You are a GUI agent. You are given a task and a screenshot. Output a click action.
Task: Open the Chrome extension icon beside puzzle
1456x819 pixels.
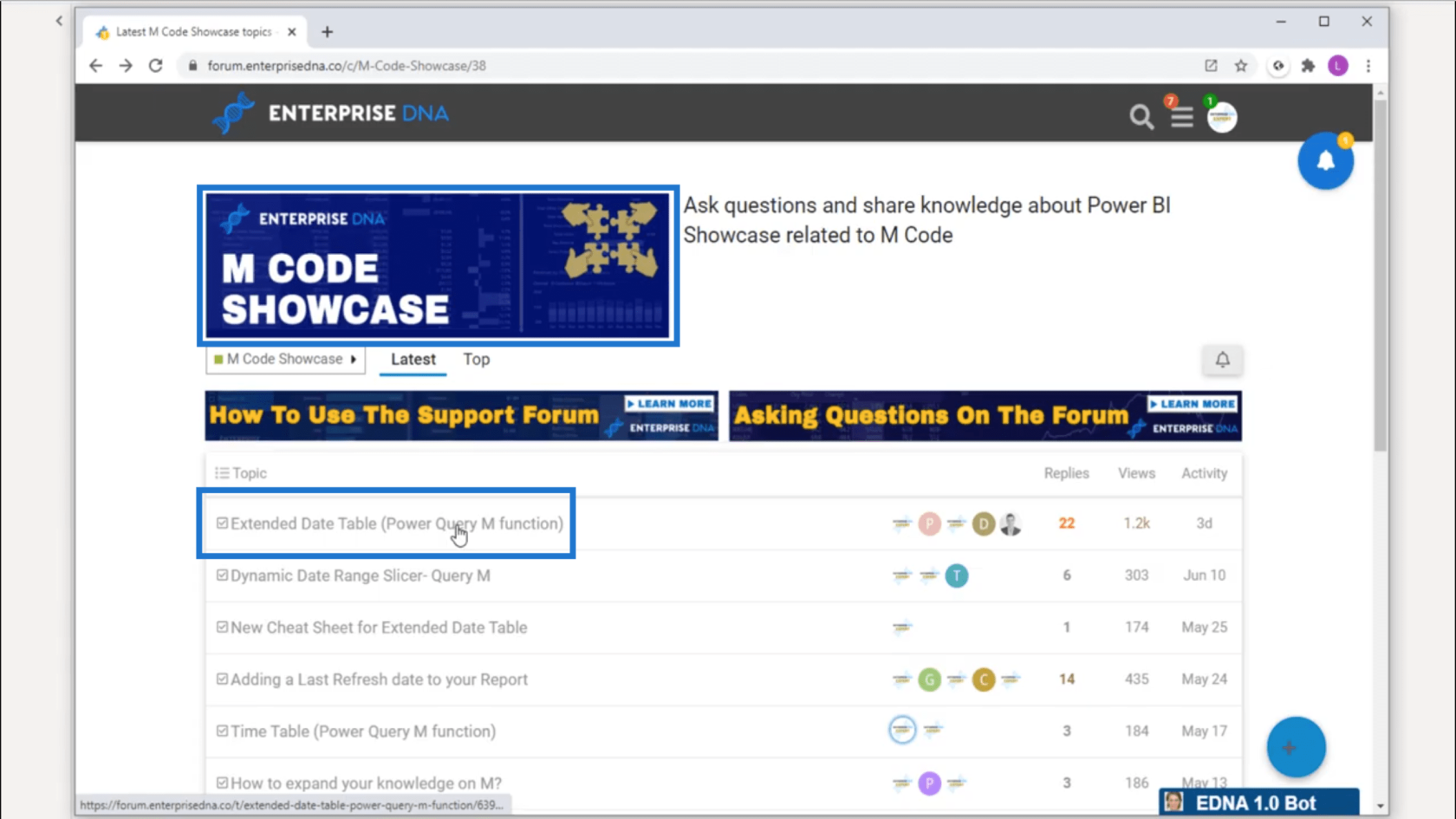pos(1278,65)
